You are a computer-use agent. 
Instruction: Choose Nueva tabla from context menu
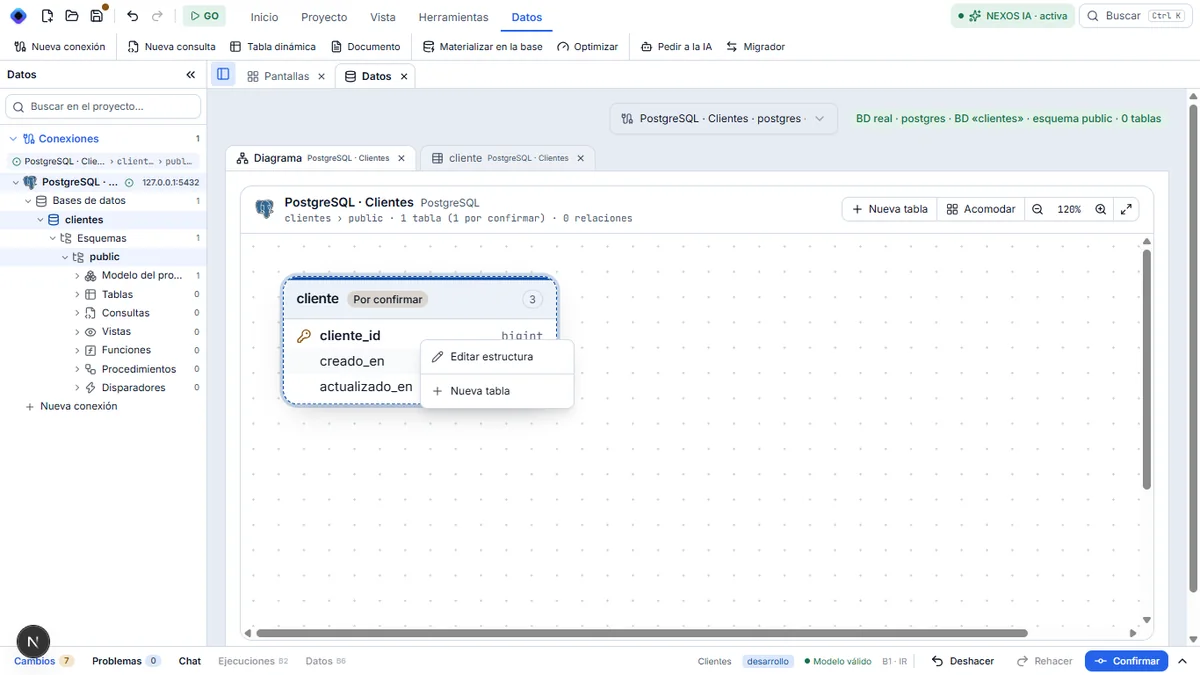(x=497, y=391)
